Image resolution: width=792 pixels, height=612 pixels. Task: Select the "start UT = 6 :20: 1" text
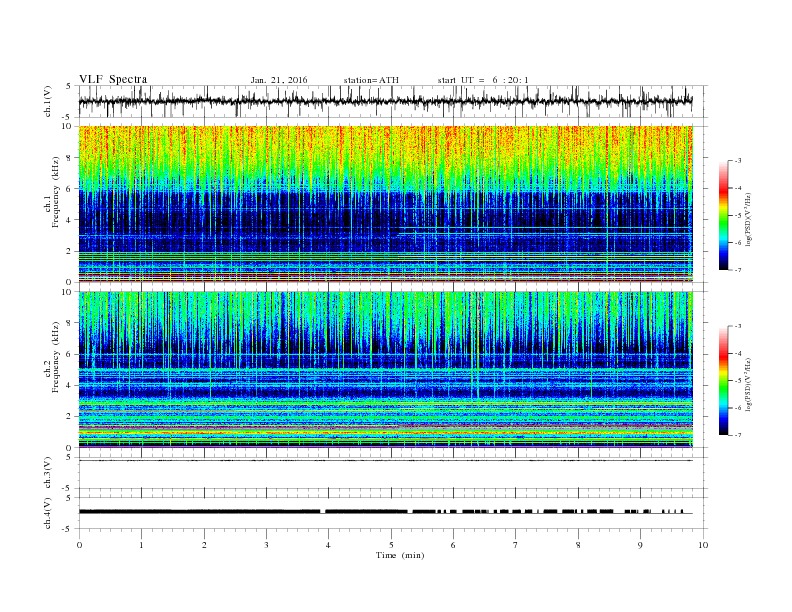[x=483, y=80]
